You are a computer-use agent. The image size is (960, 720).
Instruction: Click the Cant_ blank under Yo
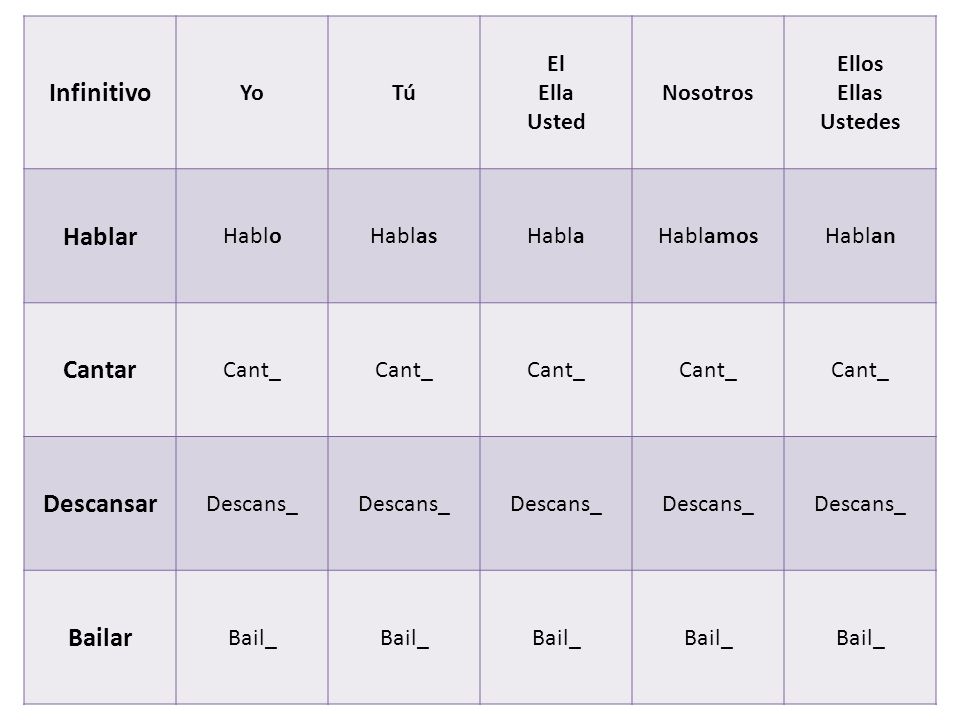click(x=252, y=370)
